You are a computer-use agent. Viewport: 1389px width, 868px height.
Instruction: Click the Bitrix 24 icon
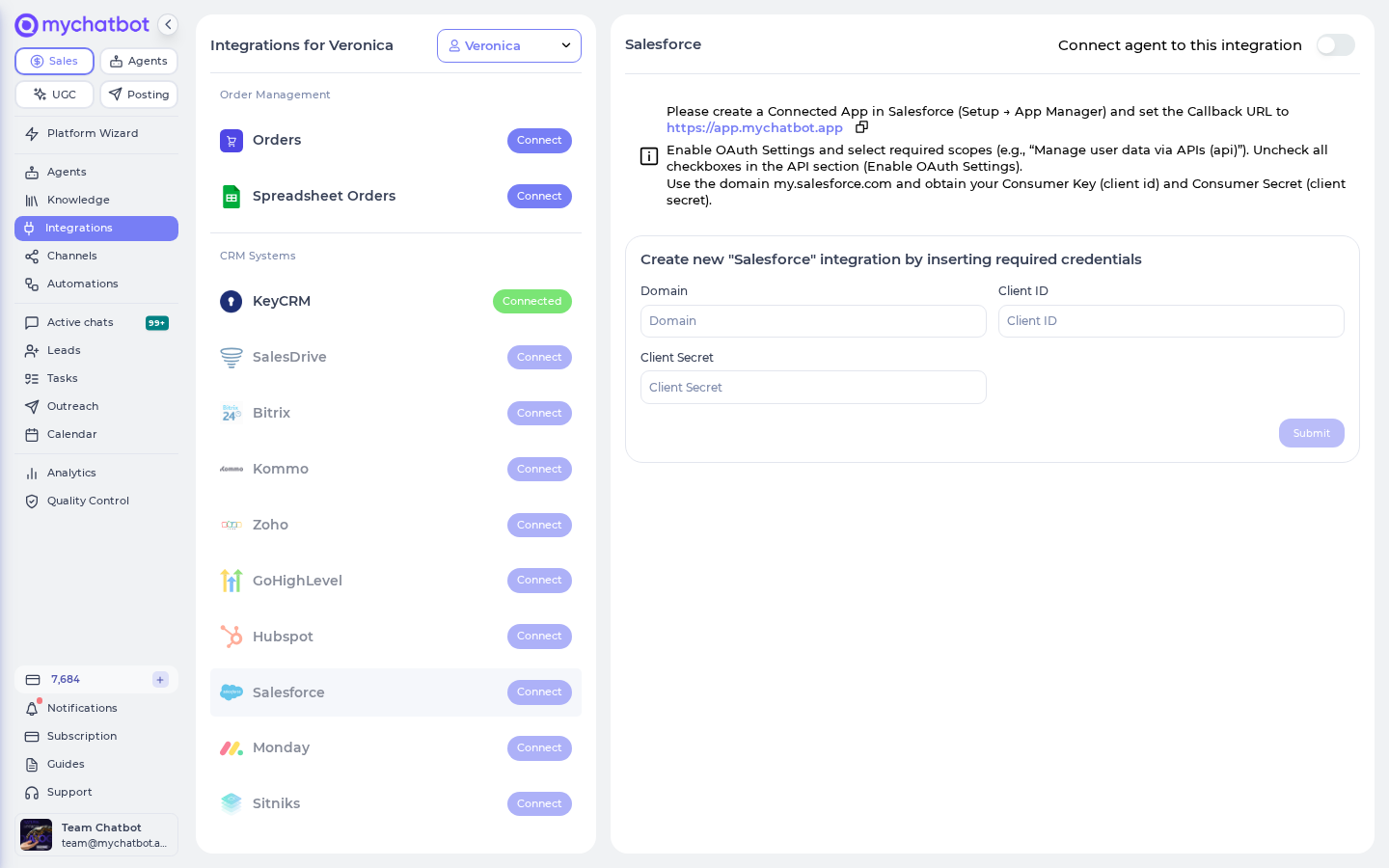point(231,414)
